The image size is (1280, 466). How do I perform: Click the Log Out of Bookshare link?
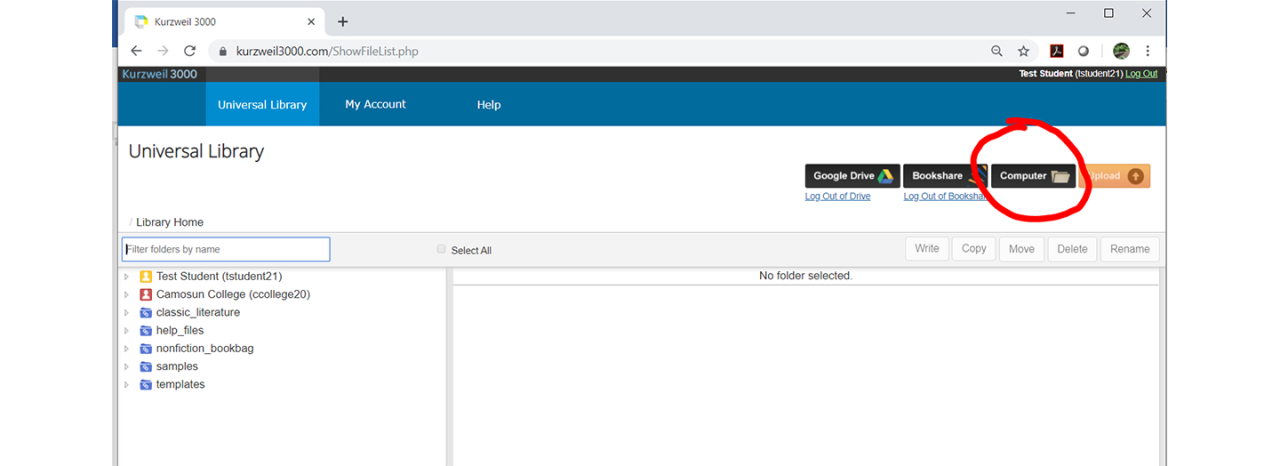(946, 196)
